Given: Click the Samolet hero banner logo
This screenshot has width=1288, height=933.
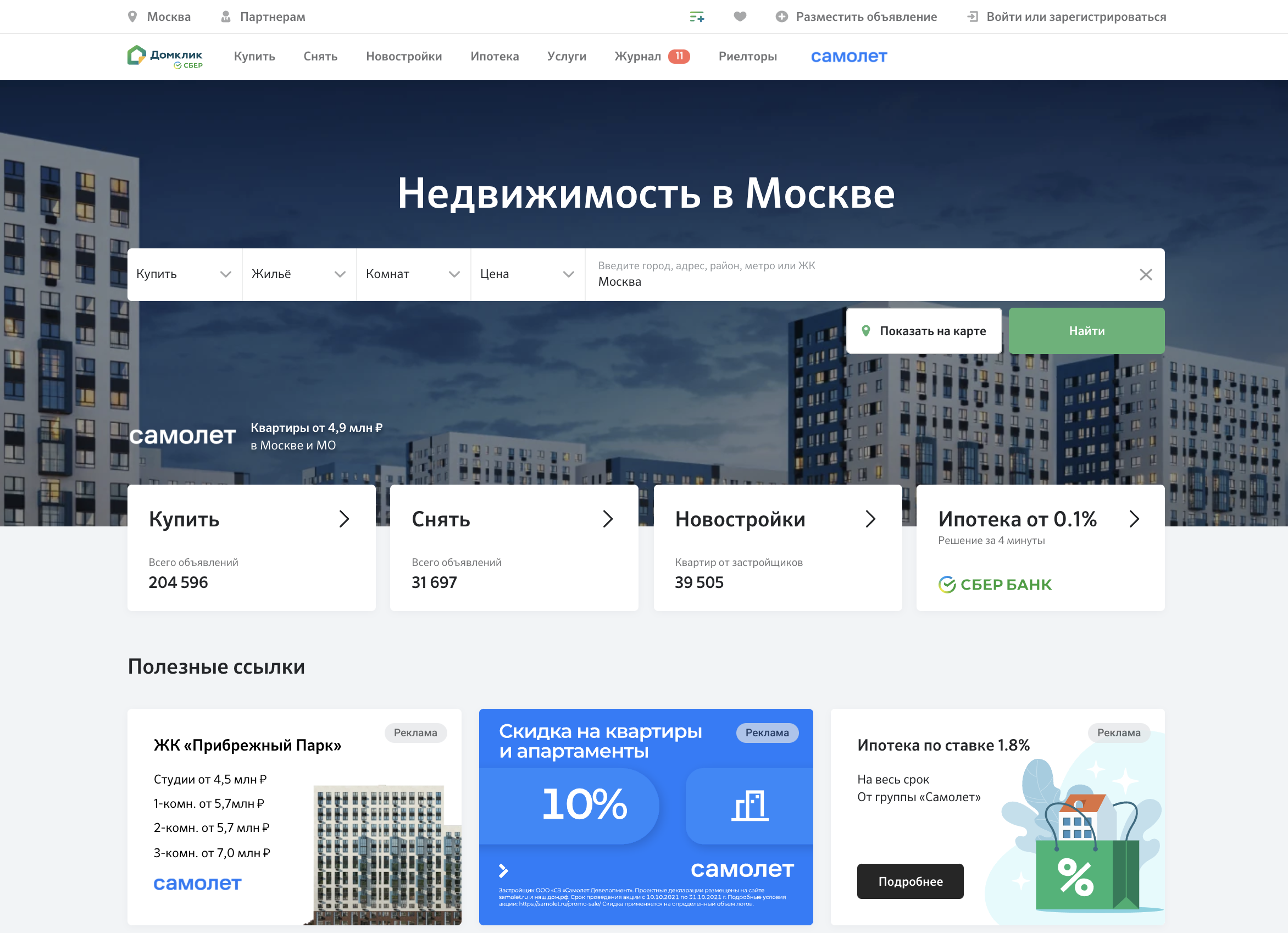Looking at the screenshot, I should point(182,436).
